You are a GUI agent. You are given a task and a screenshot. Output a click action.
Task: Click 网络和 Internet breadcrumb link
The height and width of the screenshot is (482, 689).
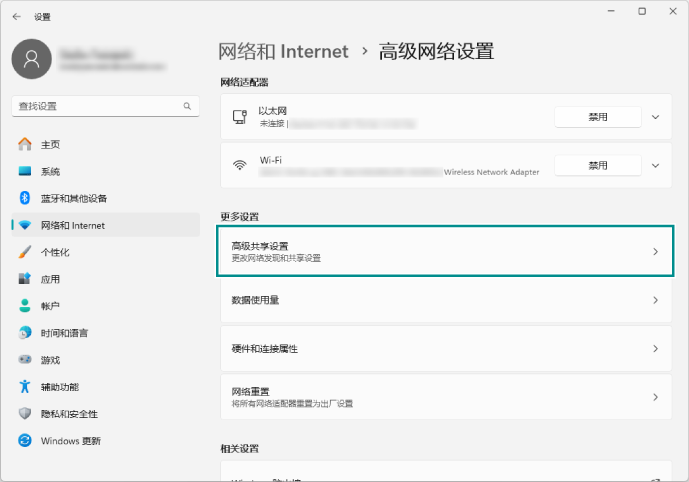click(x=283, y=52)
